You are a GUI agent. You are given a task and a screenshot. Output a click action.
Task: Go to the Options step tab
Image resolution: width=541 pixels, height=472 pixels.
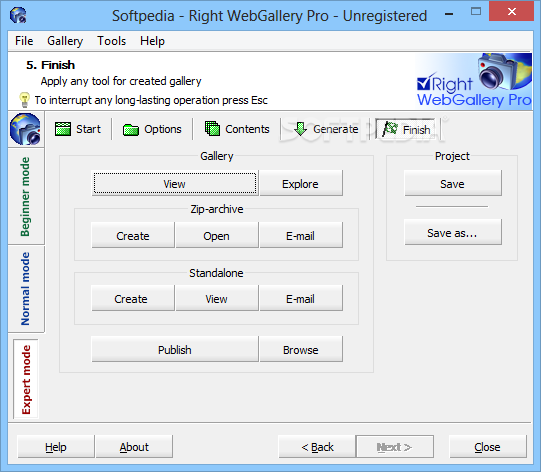point(152,129)
